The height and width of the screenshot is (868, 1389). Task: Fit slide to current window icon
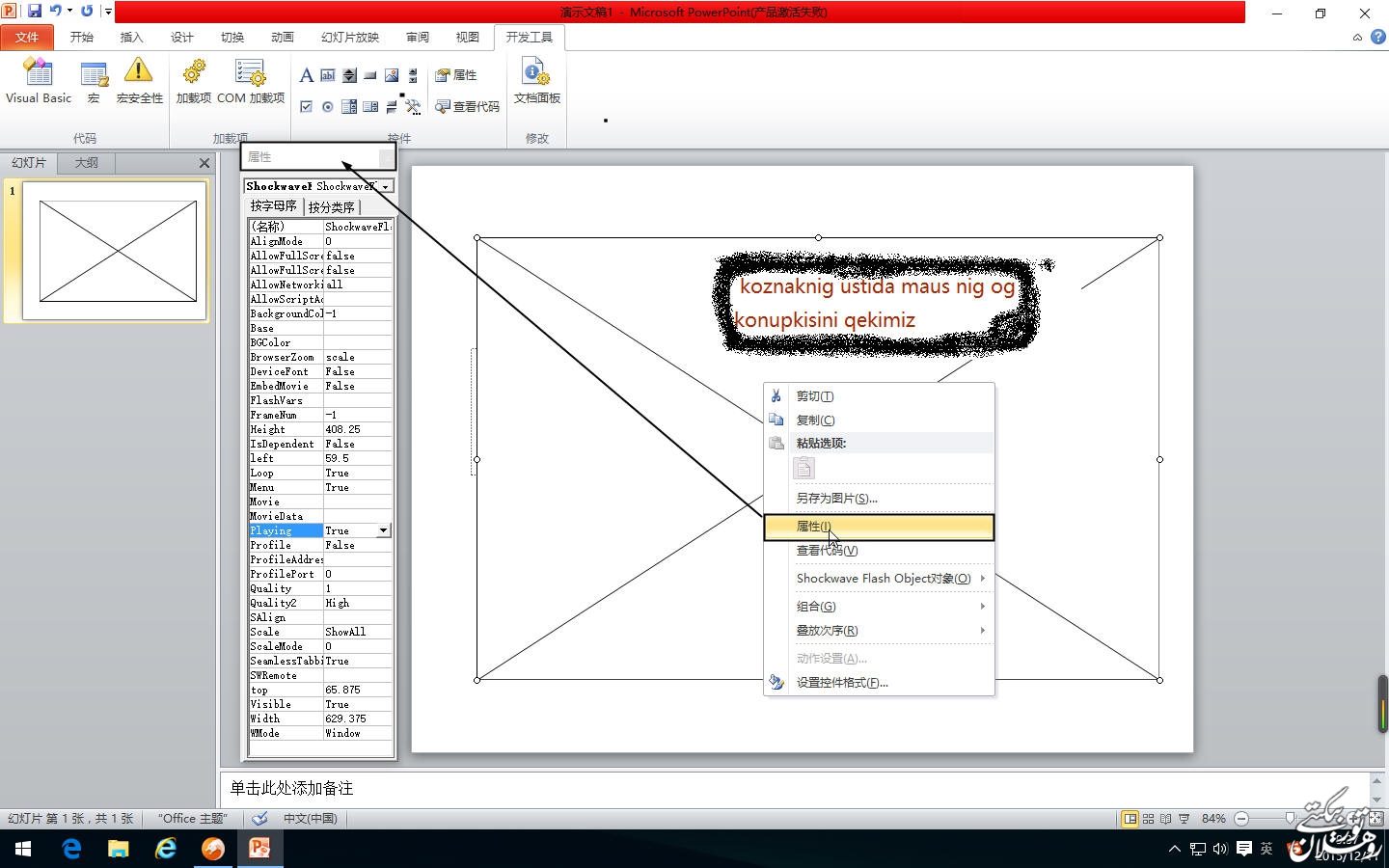pos(1375,819)
